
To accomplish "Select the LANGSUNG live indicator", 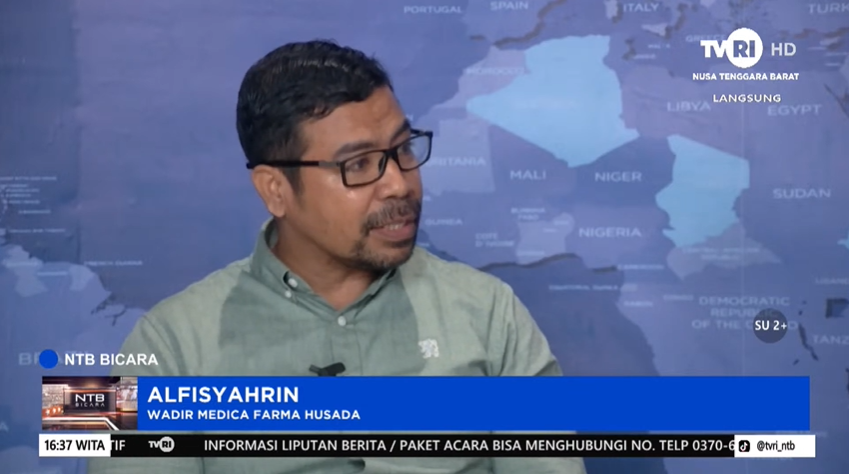I will (746, 98).
